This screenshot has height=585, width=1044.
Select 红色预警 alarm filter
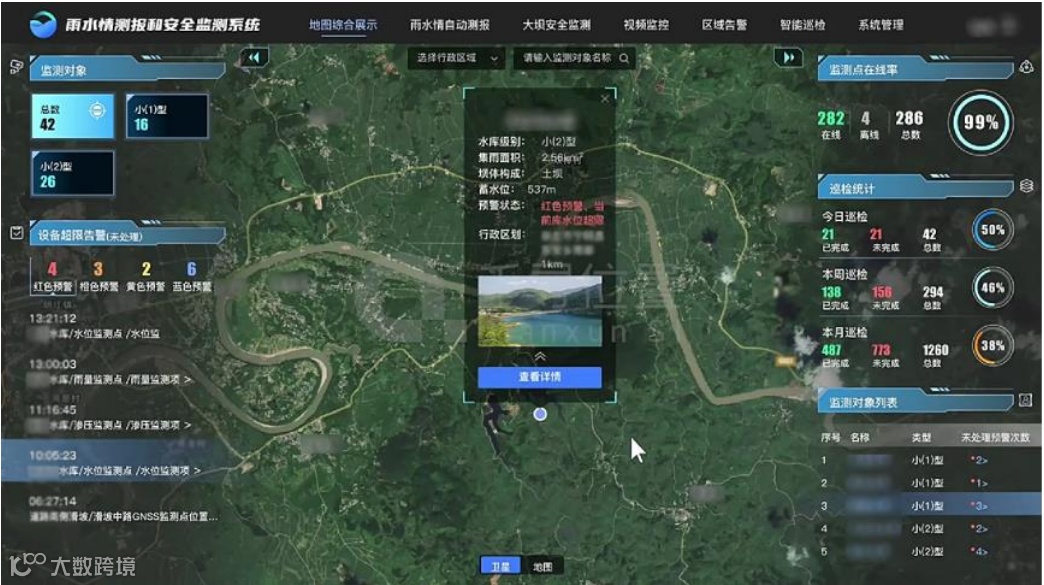(x=53, y=277)
